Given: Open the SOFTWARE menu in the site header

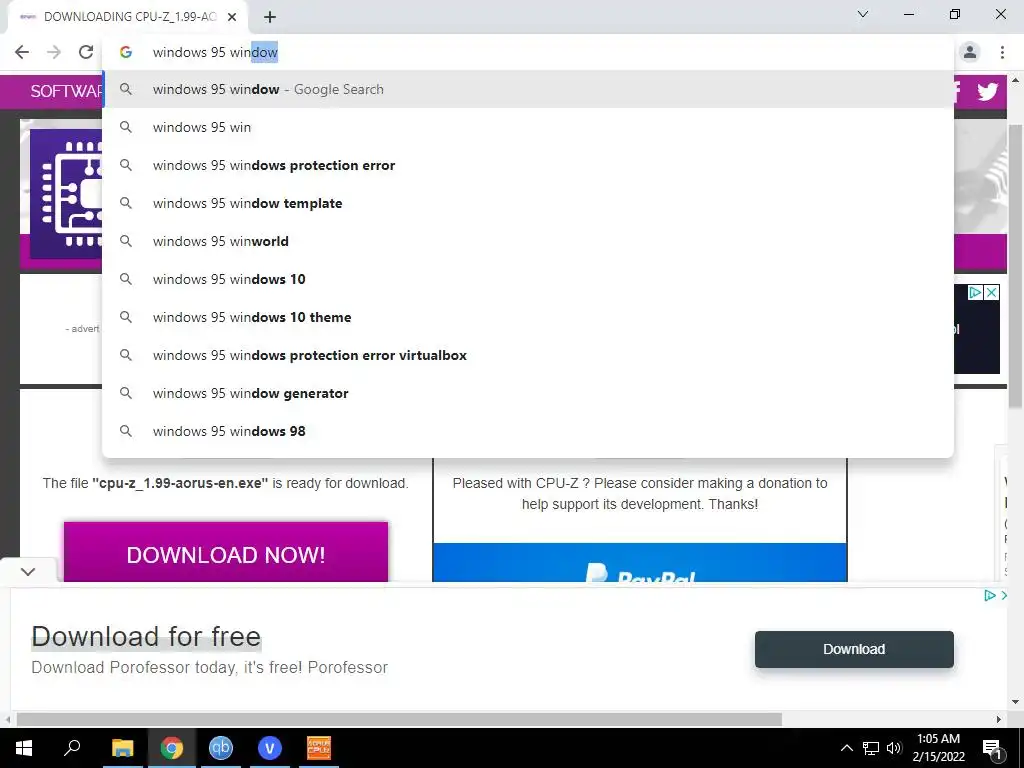Looking at the screenshot, I should coord(66,91).
